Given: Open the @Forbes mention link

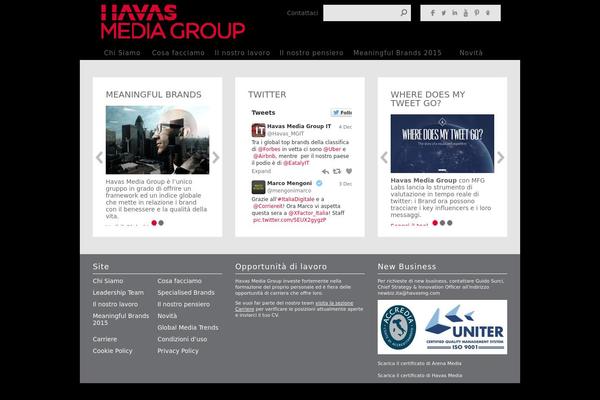Looking at the screenshot, I should tap(269, 149).
